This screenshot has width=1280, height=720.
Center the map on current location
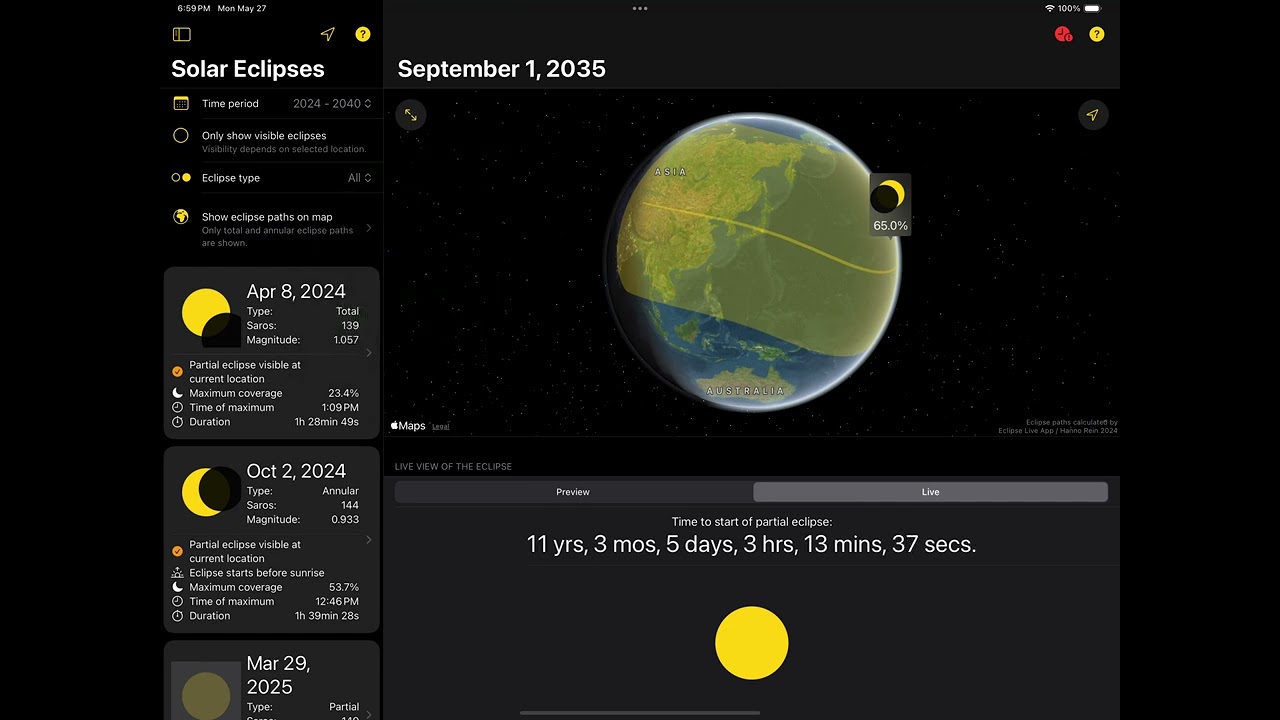coord(1093,115)
